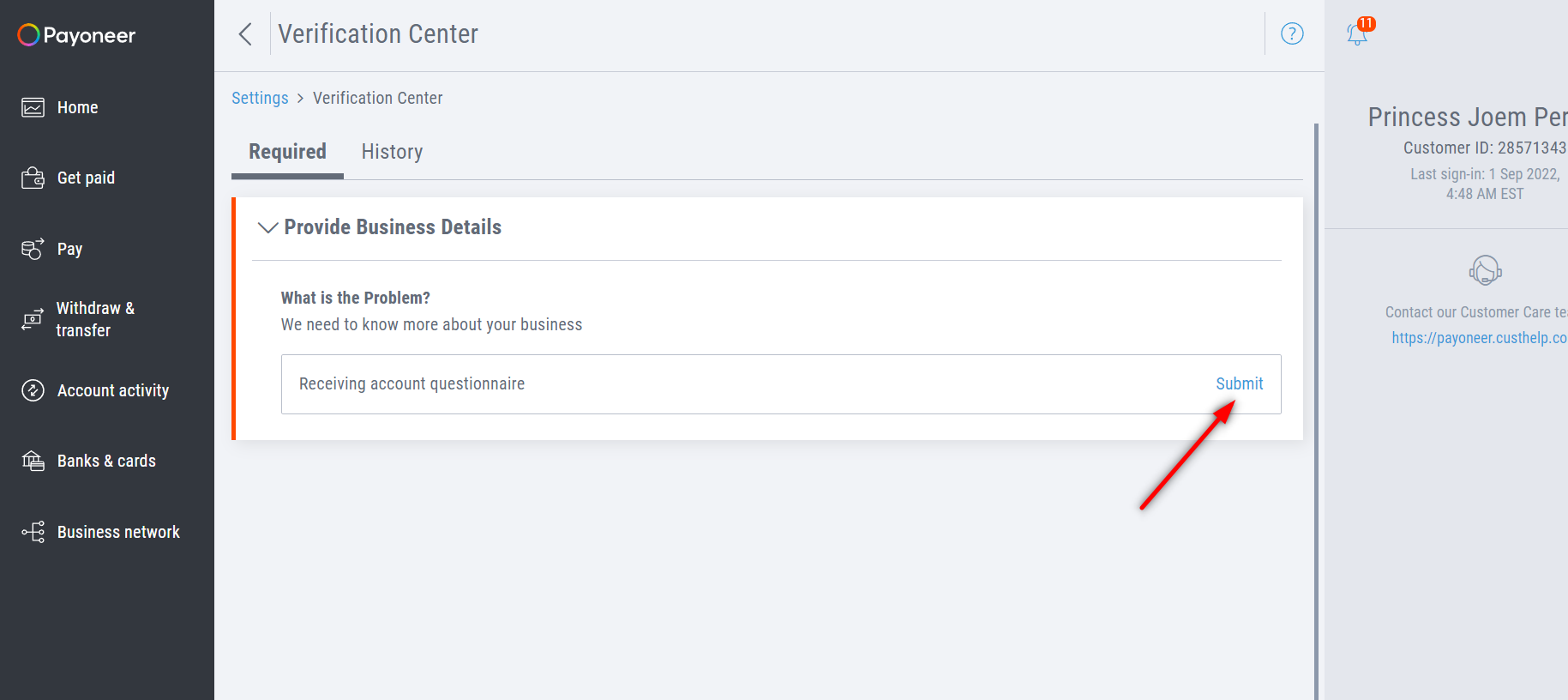Open the help question mark icon

pyautogui.click(x=1292, y=33)
